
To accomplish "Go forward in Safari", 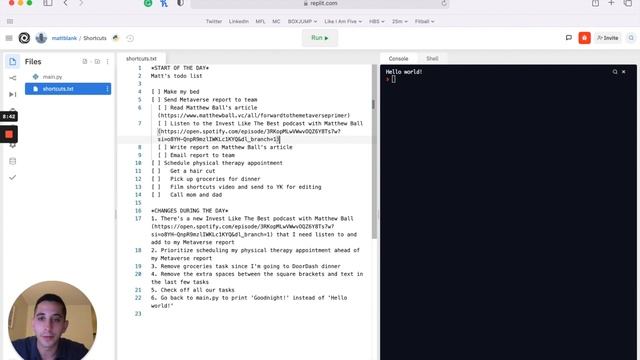I will point(81,3).
